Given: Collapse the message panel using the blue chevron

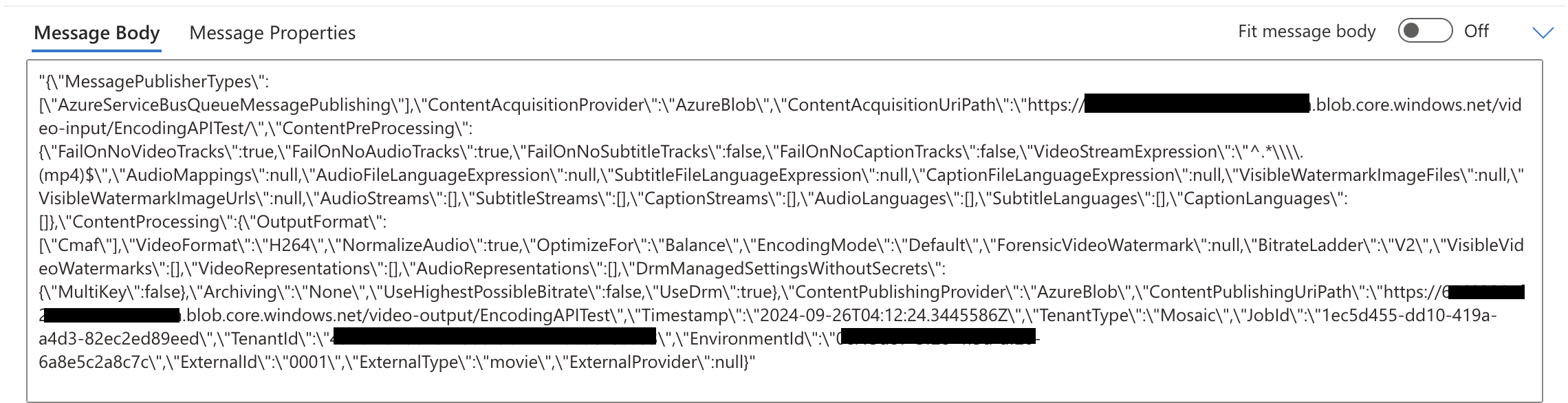Looking at the screenshot, I should 1545,32.
